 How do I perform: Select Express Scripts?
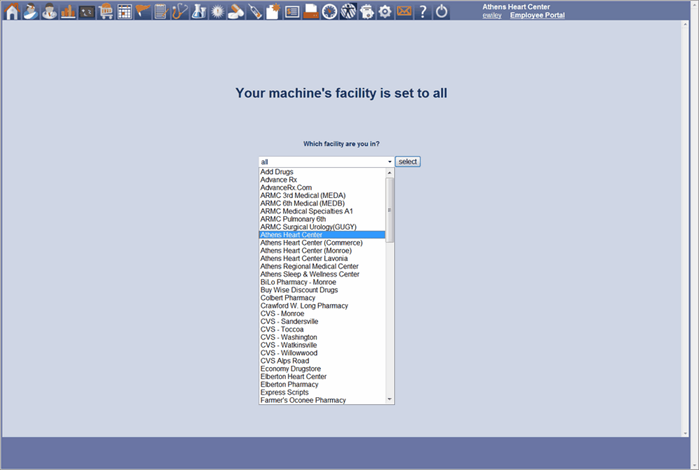point(322,392)
